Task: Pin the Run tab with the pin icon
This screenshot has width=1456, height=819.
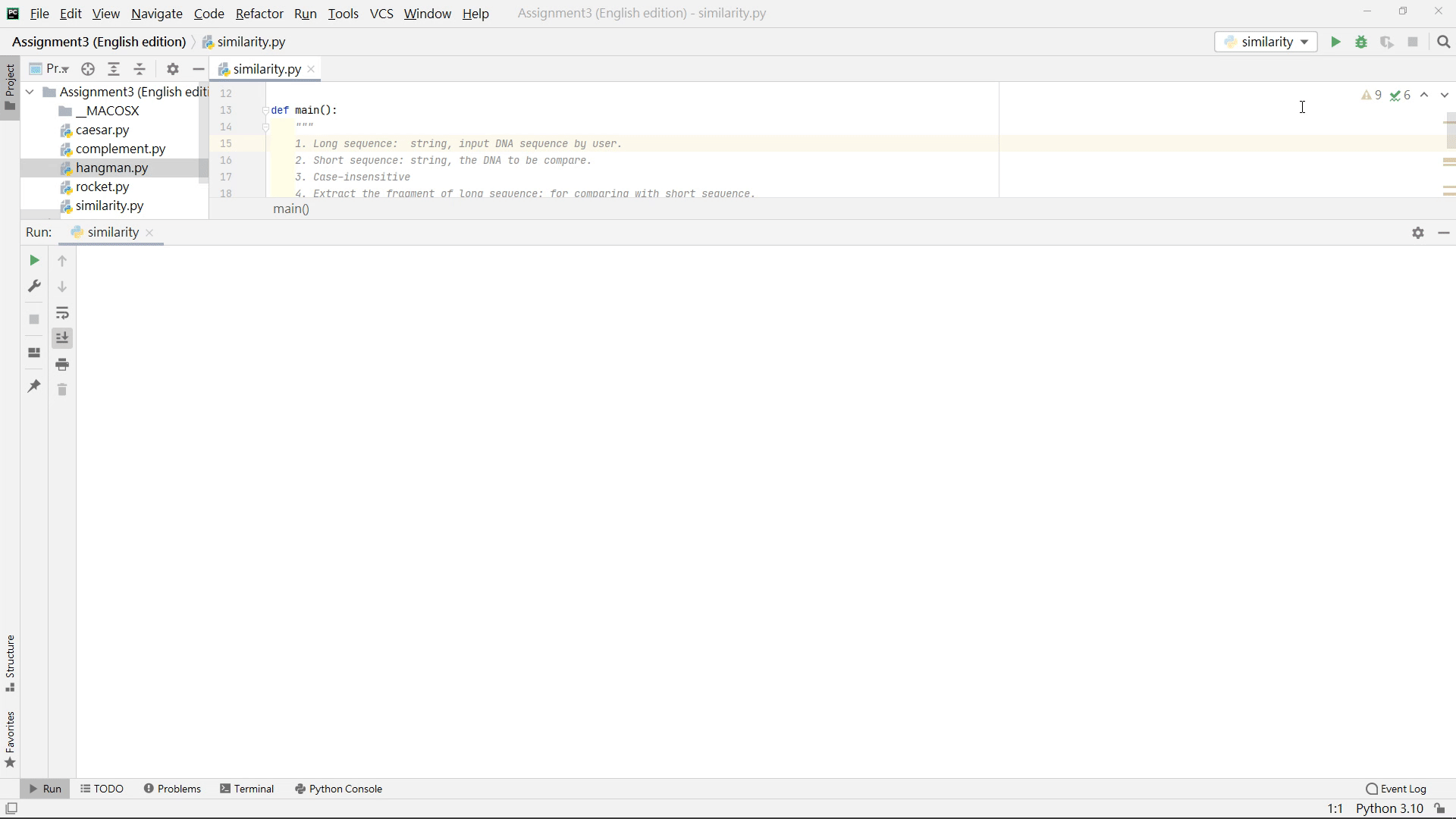Action: [34, 386]
